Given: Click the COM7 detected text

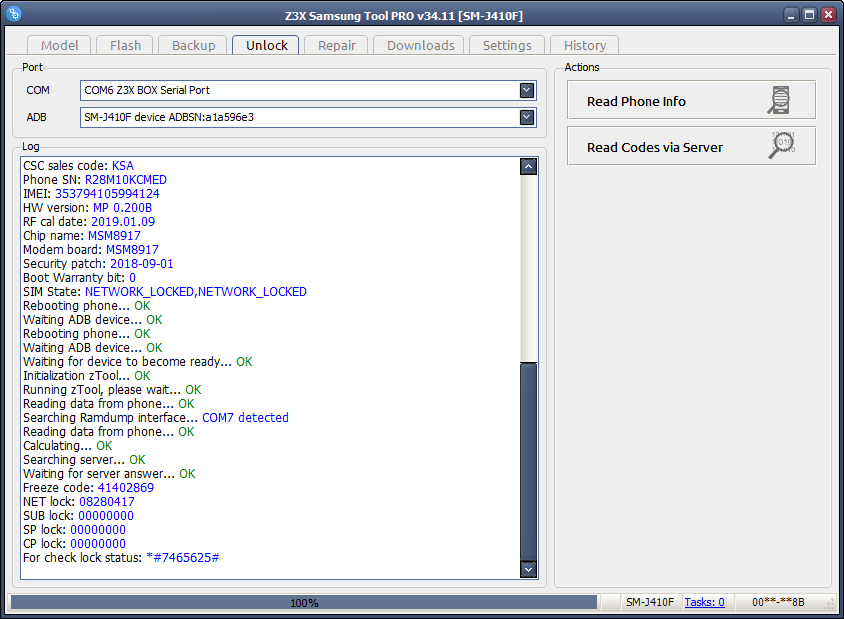Looking at the screenshot, I should (245, 418).
